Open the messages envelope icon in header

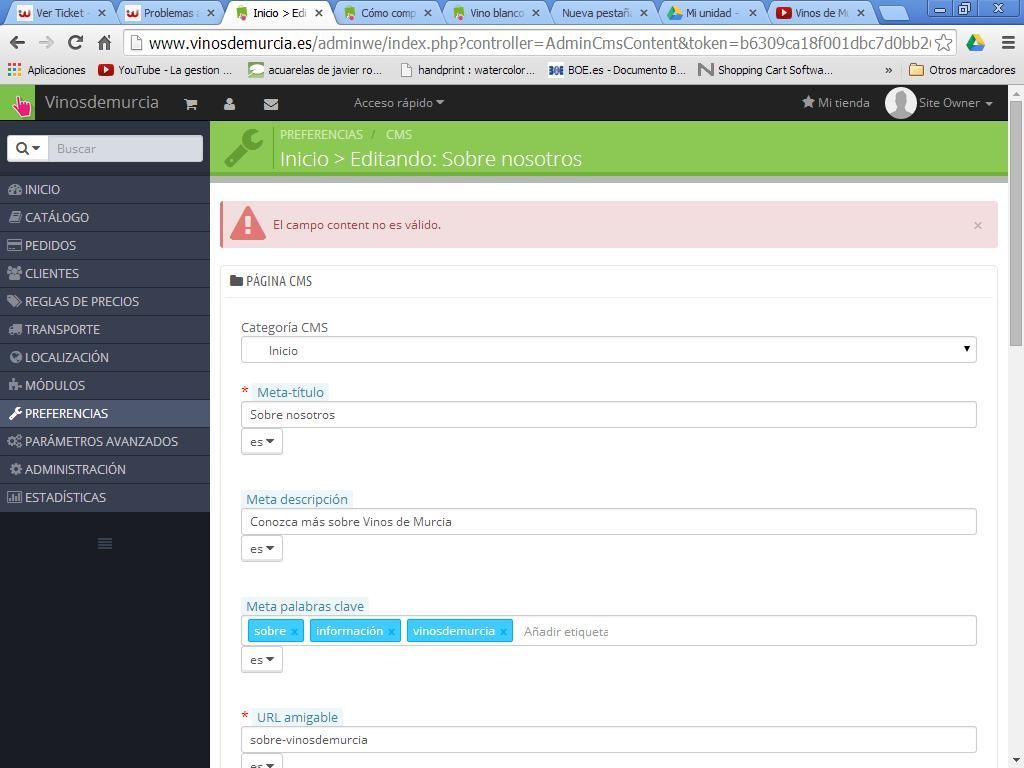pyautogui.click(x=271, y=104)
